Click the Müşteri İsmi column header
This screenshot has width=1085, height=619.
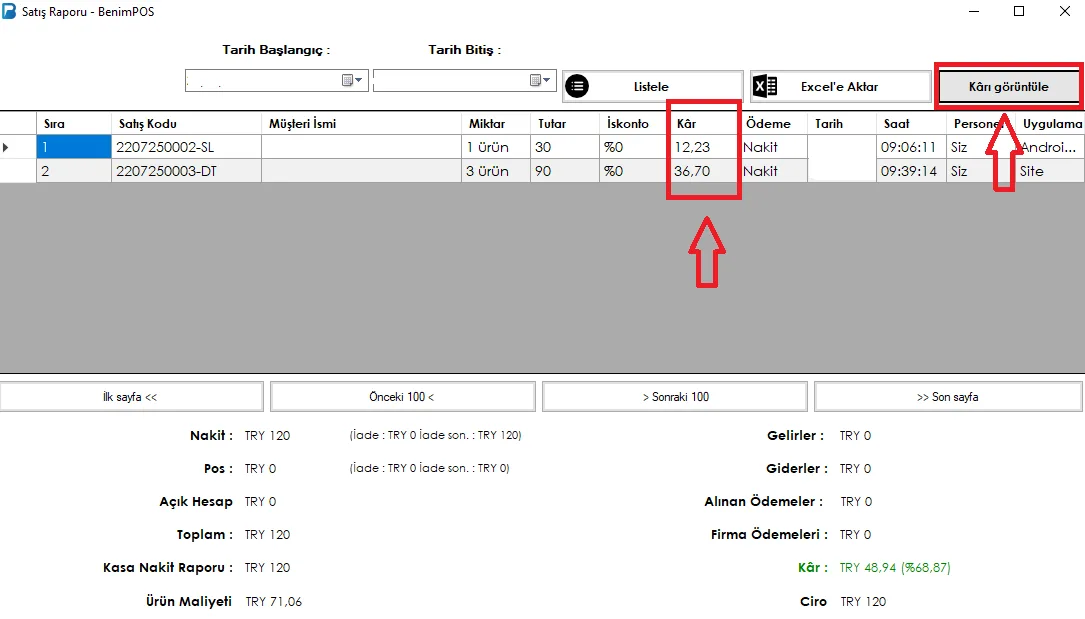361,124
